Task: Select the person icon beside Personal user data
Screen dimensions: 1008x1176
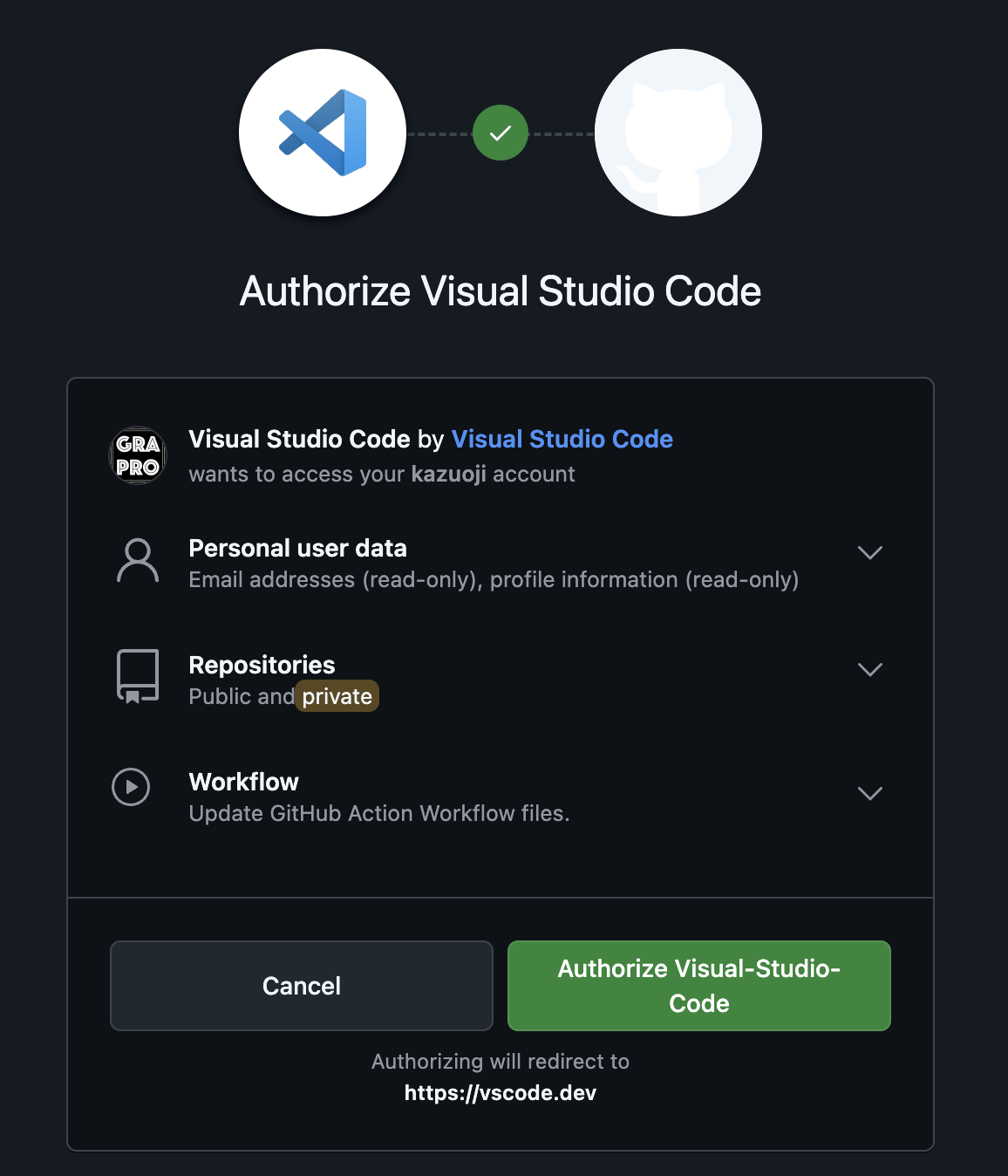Action: tap(138, 560)
